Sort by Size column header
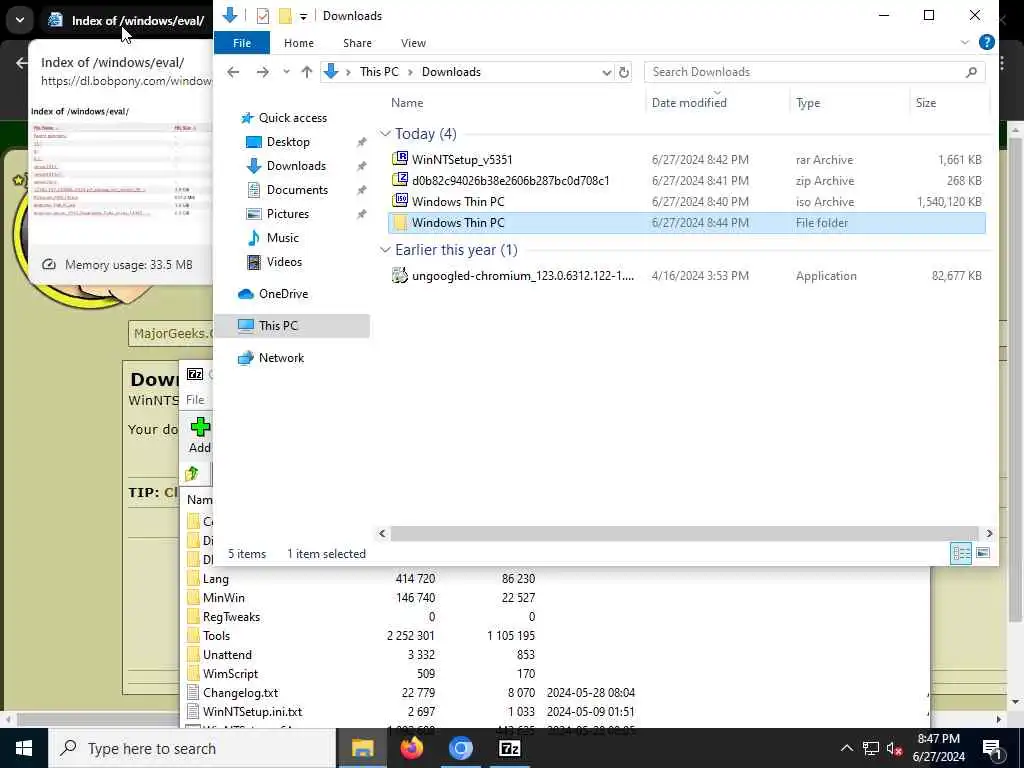Screen dimensions: 1024x768 [x=925, y=103]
